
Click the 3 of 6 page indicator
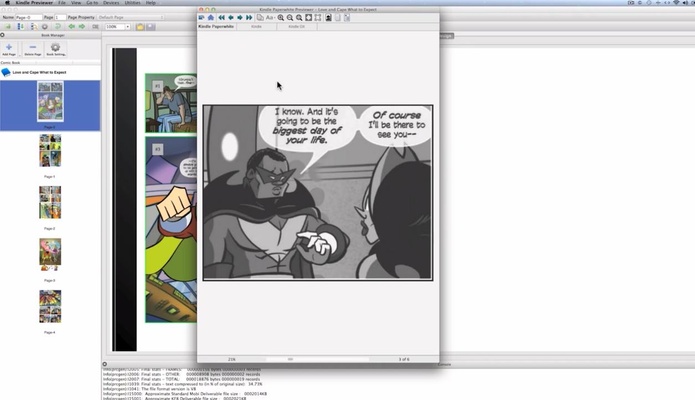tap(404, 359)
